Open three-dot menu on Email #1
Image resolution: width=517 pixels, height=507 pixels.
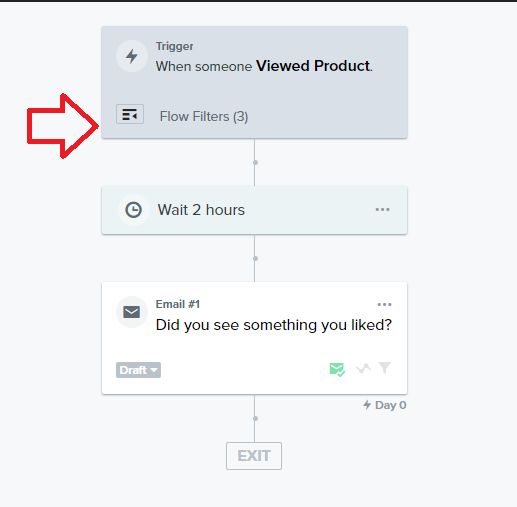coord(384,304)
